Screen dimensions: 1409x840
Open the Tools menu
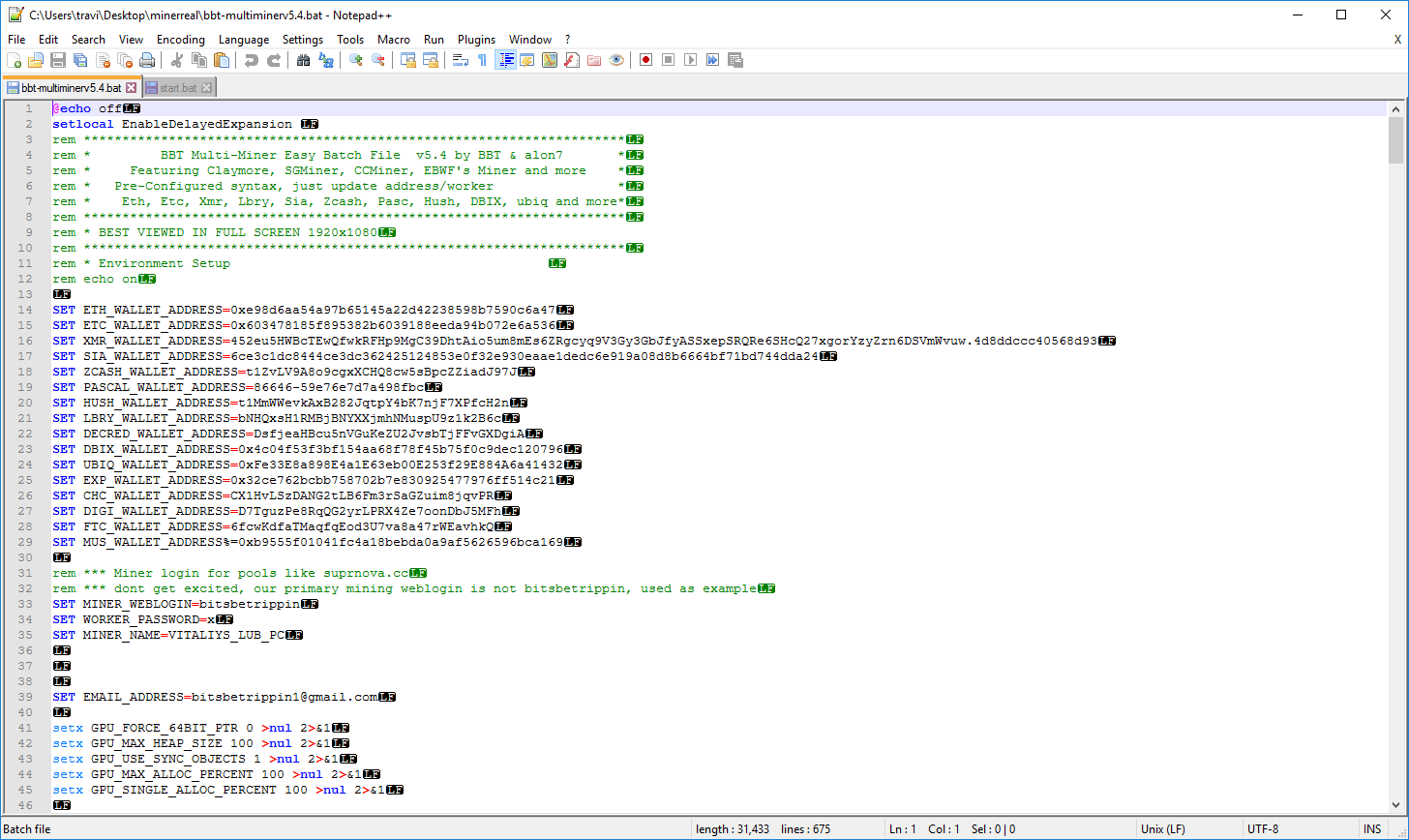coord(350,40)
